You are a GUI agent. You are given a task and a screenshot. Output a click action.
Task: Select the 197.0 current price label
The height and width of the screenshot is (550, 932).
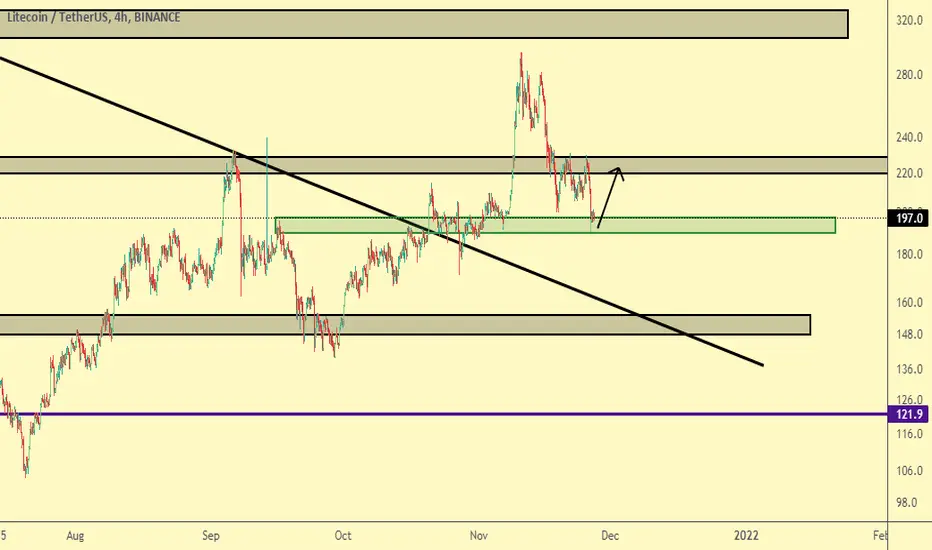tap(908, 218)
